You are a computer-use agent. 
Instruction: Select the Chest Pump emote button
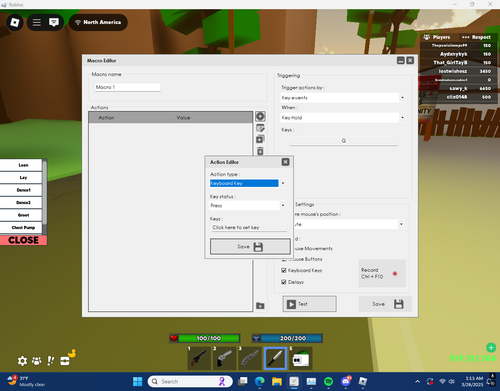coord(21,228)
